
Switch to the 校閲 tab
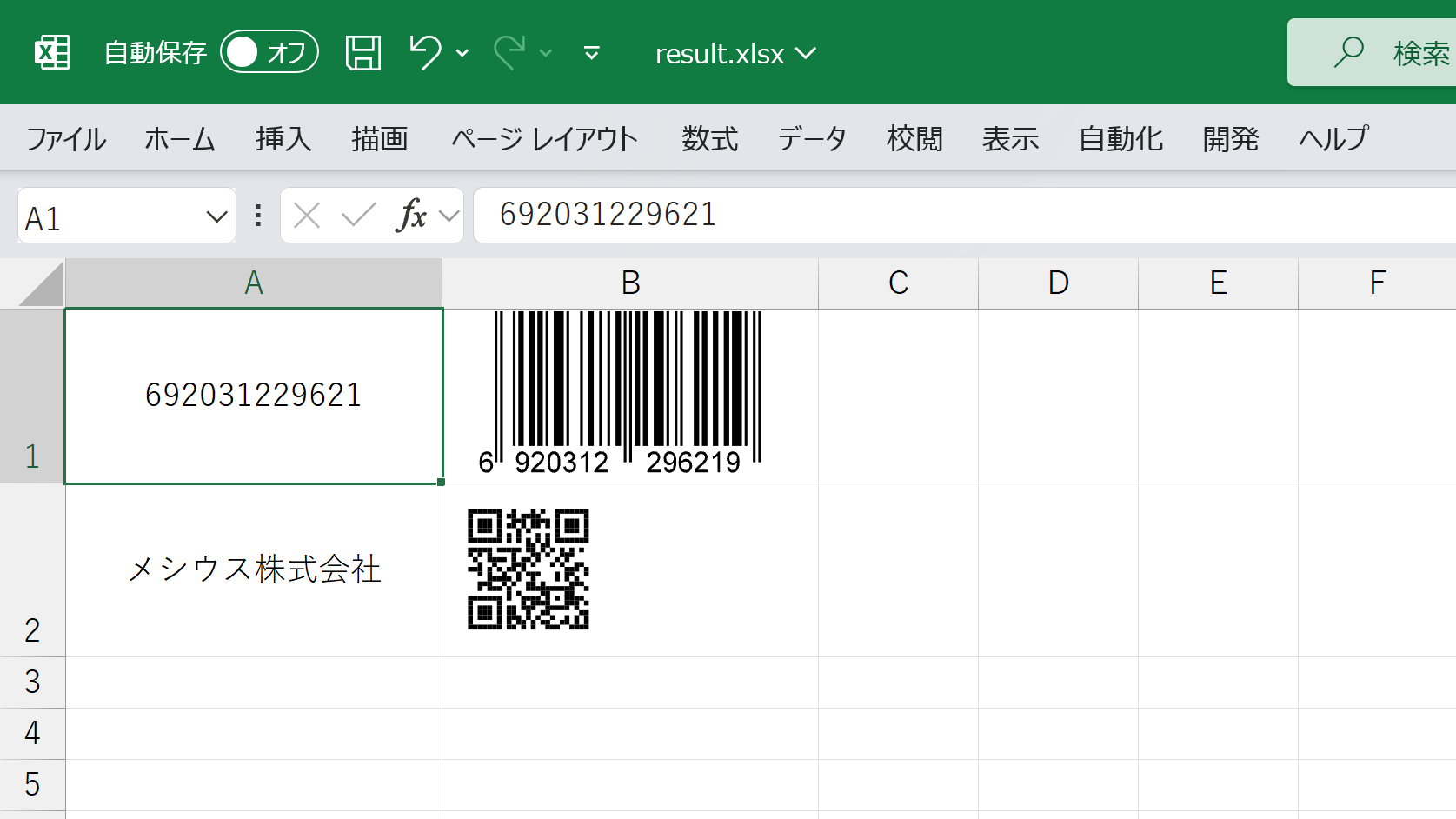coord(914,138)
